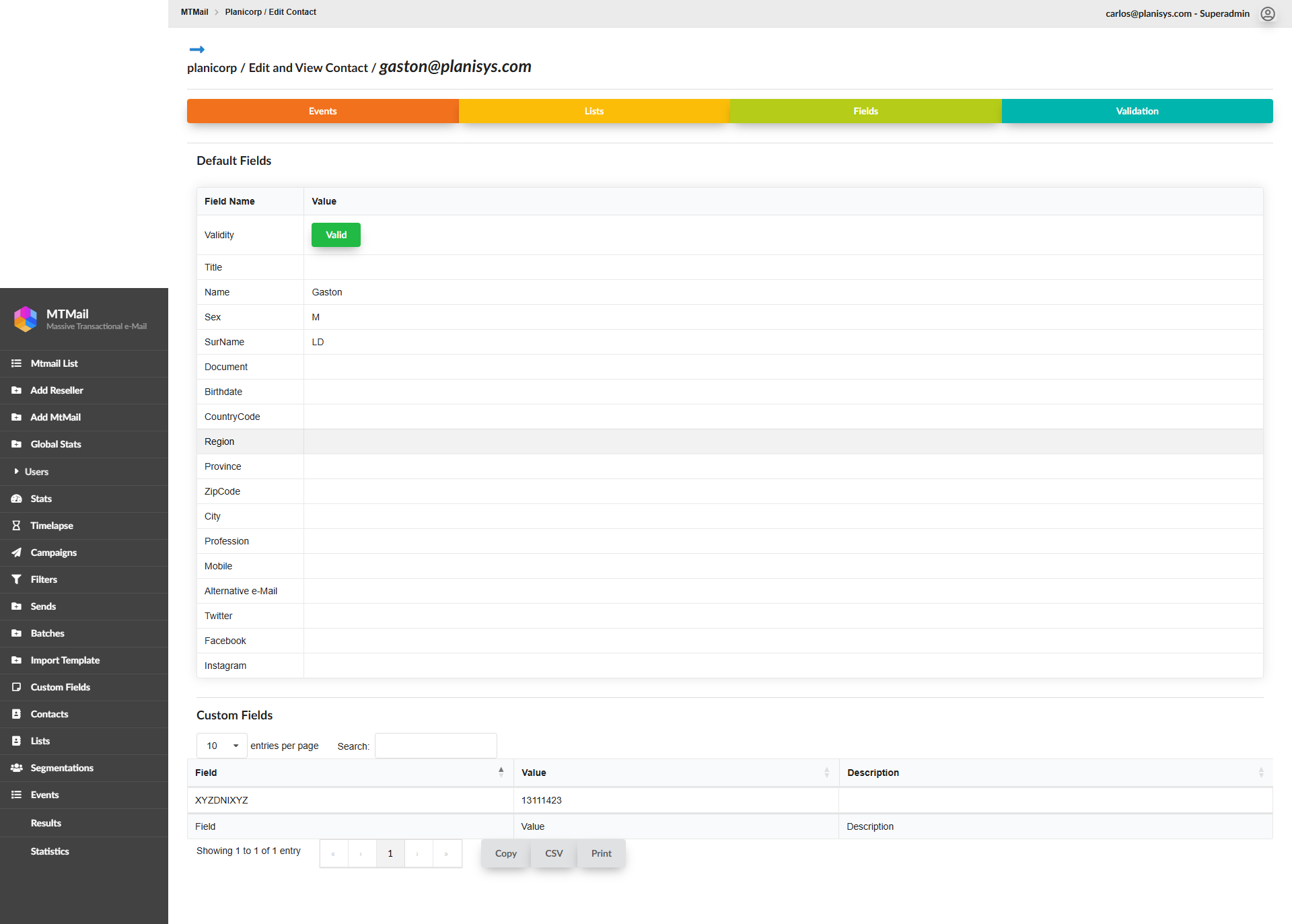Click the Custom Fields sidebar icon
This screenshot has width=1292, height=924.
16,687
